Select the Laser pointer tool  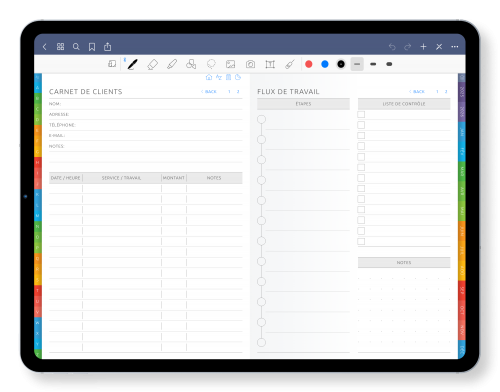tap(290, 64)
